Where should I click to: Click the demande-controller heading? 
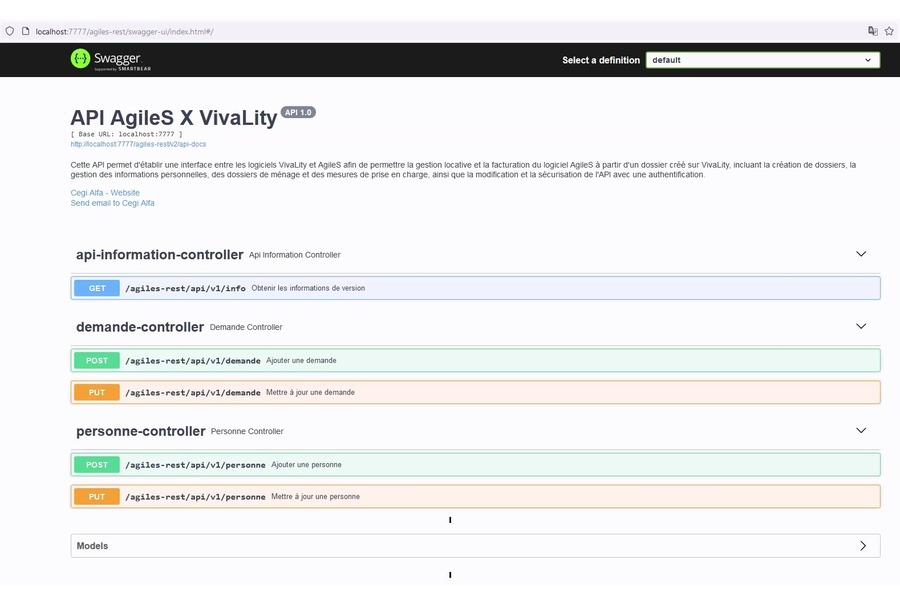tap(140, 327)
